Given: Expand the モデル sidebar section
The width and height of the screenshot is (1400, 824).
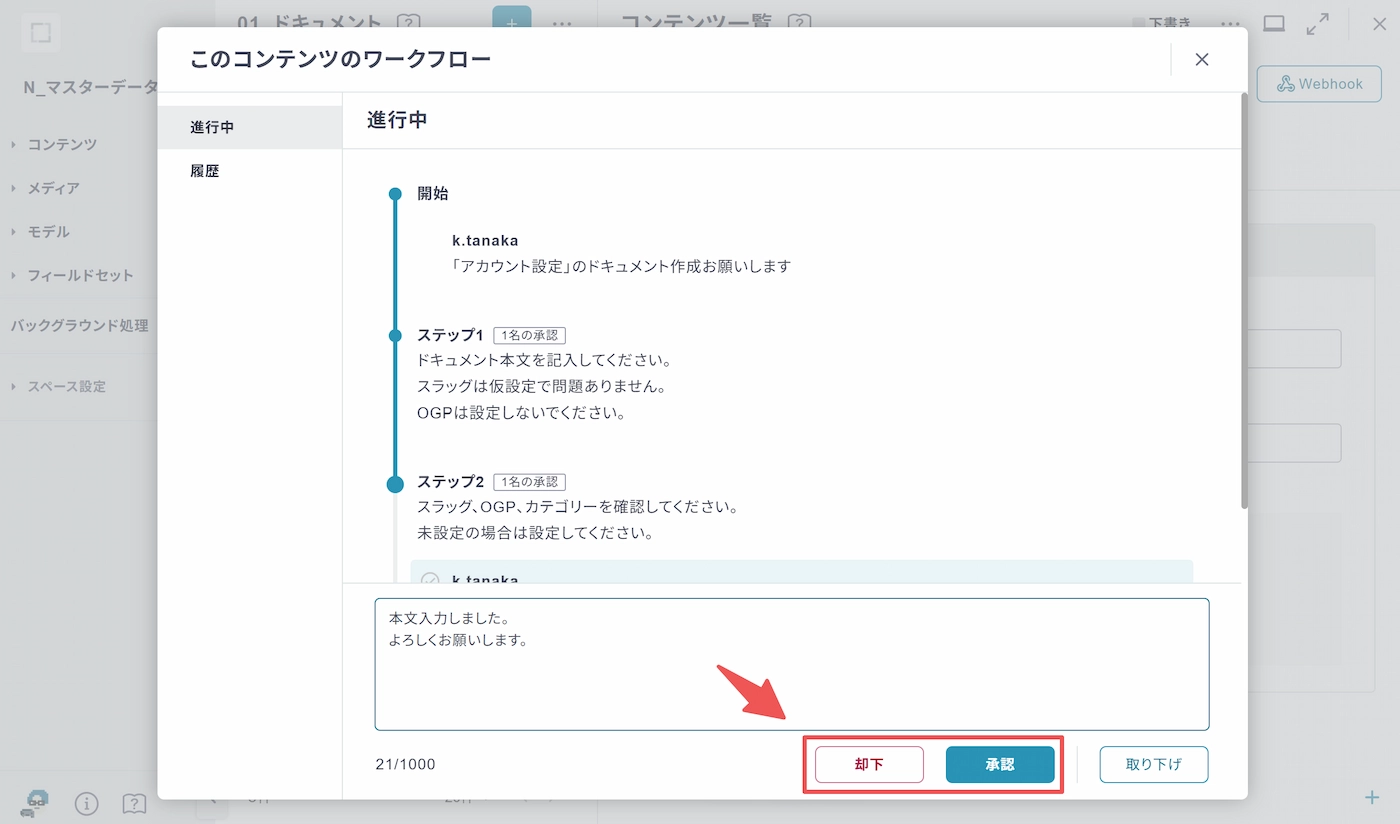Looking at the screenshot, I should [x=48, y=232].
